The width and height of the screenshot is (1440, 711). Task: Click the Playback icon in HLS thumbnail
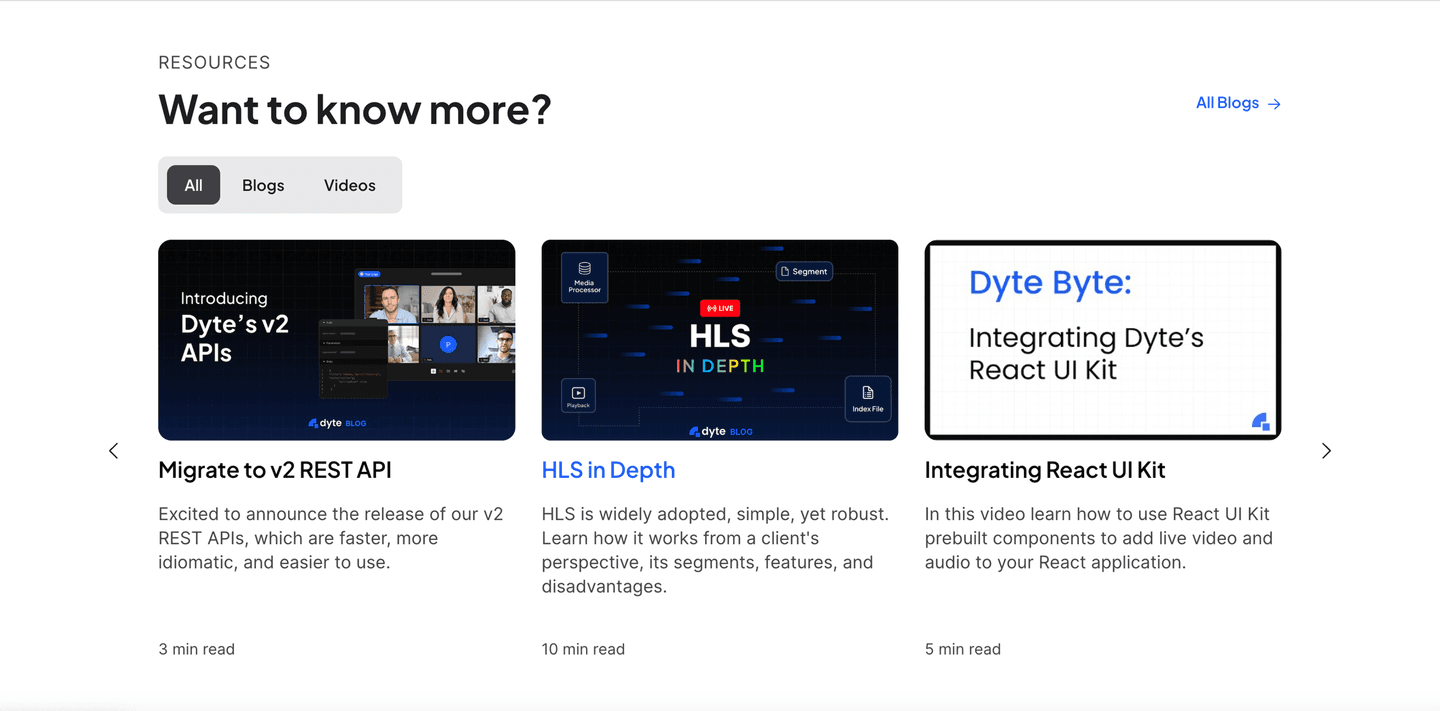[x=578, y=395]
